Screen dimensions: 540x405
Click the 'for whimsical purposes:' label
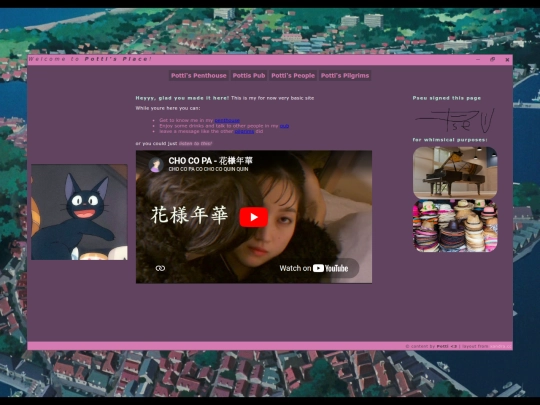pyautogui.click(x=450, y=140)
